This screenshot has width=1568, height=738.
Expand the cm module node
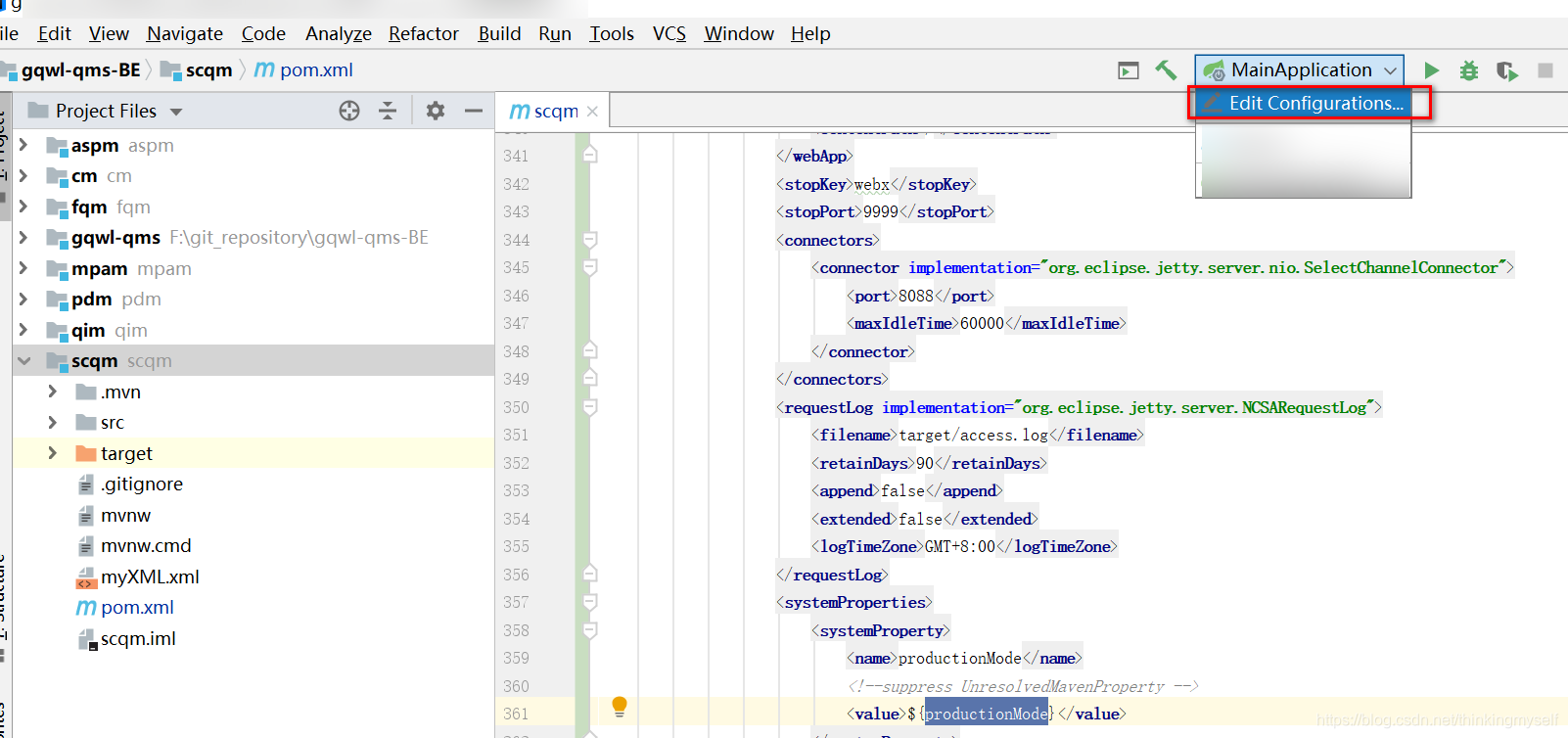(23, 175)
